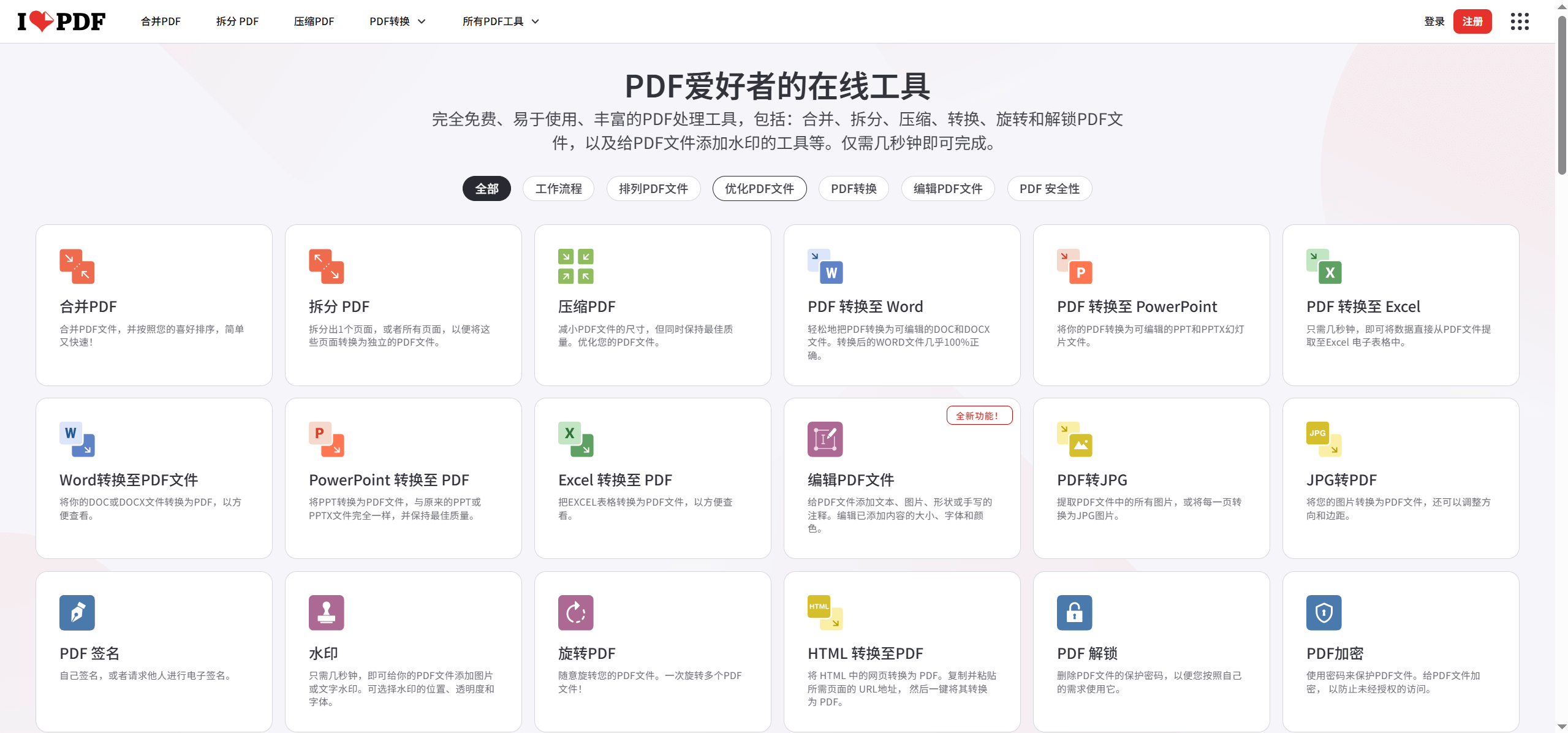Open the 压缩PDF compression tool icon
1568x733 pixels.
tap(575, 267)
